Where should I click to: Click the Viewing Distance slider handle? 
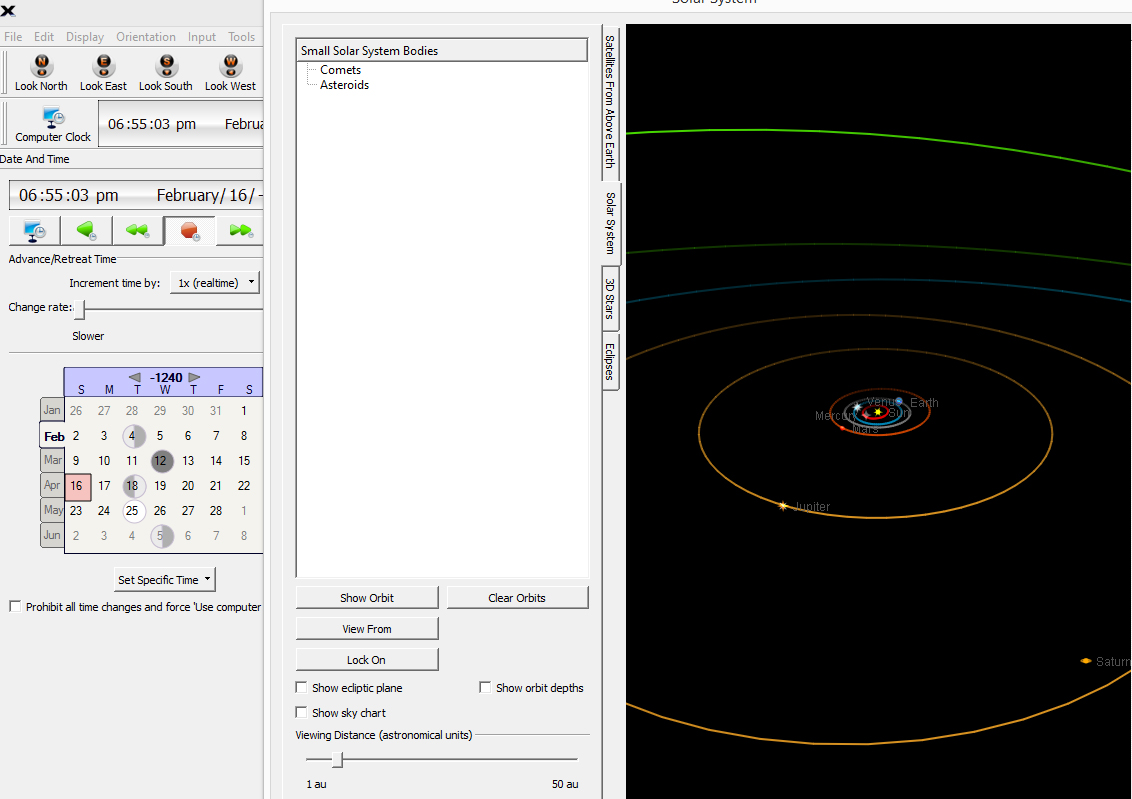[338, 760]
